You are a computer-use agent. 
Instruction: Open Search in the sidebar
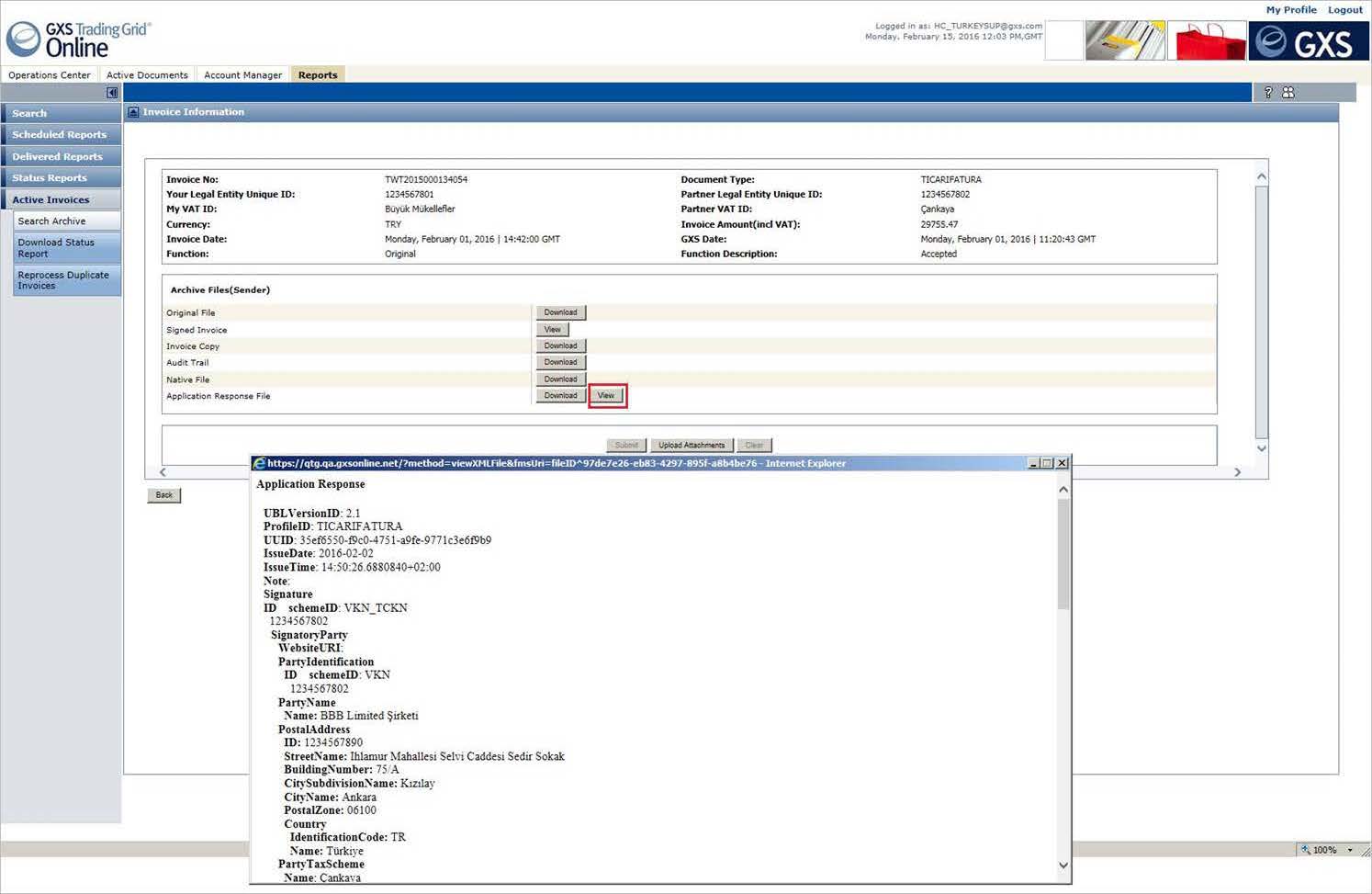click(62, 113)
